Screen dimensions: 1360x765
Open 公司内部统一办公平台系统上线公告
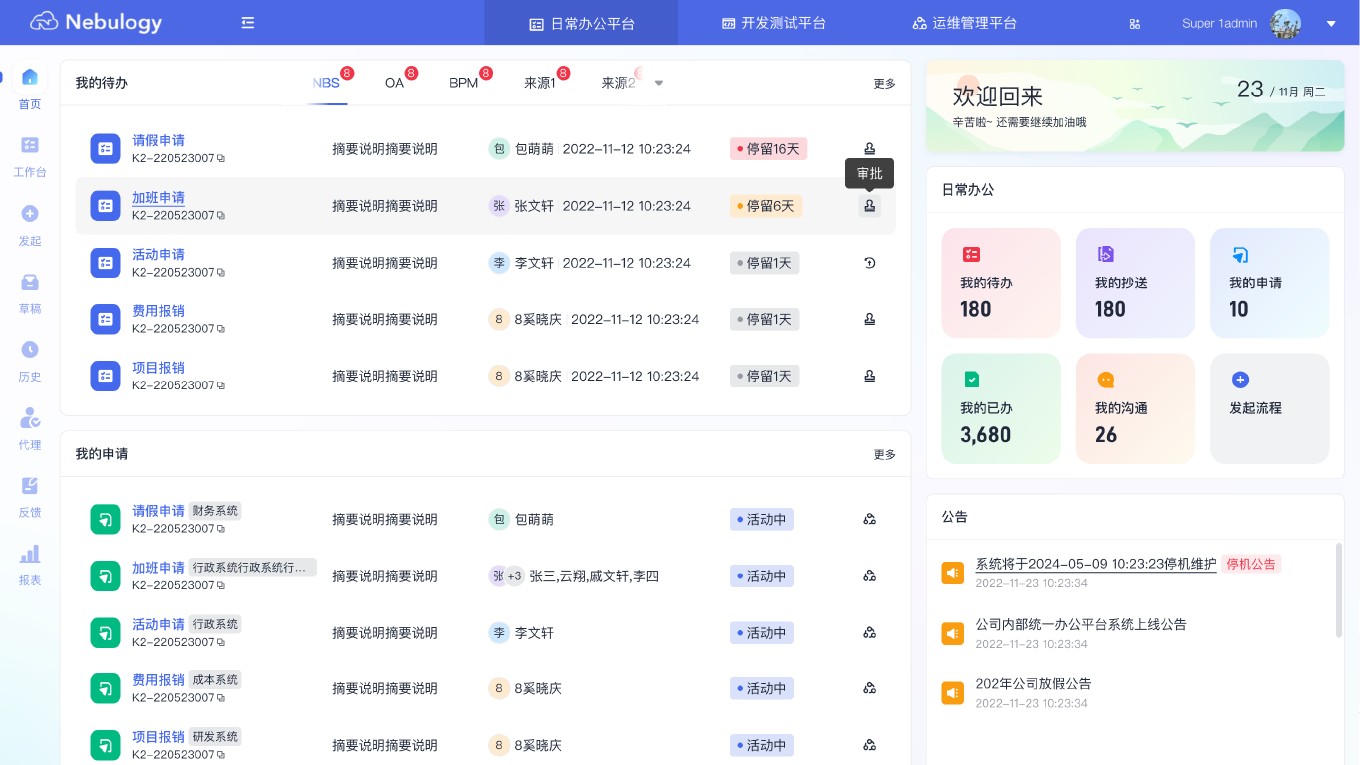1081,624
